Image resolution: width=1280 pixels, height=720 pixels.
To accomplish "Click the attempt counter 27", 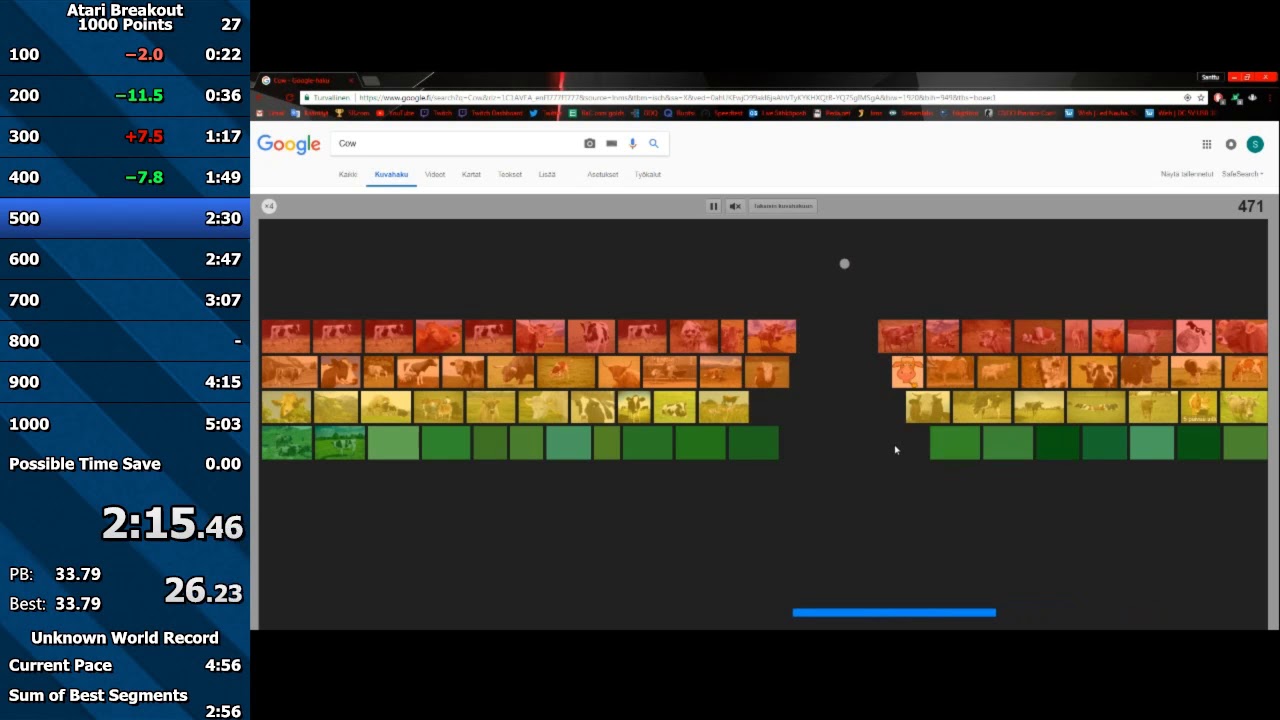I will tap(231, 24).
